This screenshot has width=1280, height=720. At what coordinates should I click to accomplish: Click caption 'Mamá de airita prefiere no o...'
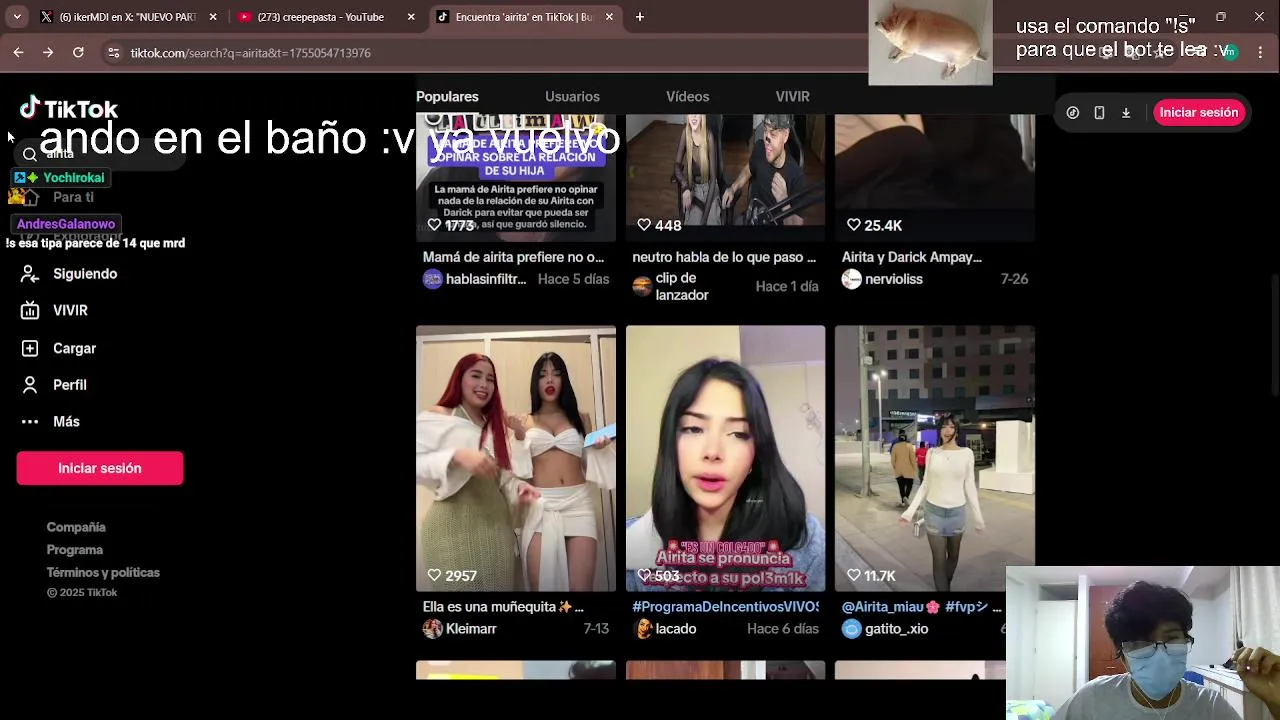tap(513, 257)
